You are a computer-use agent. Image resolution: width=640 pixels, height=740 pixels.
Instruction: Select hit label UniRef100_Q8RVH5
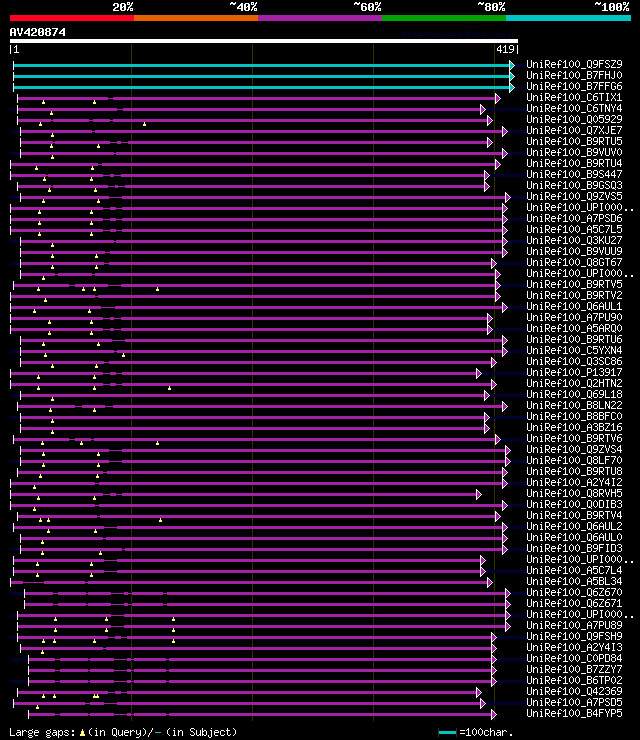574,493
